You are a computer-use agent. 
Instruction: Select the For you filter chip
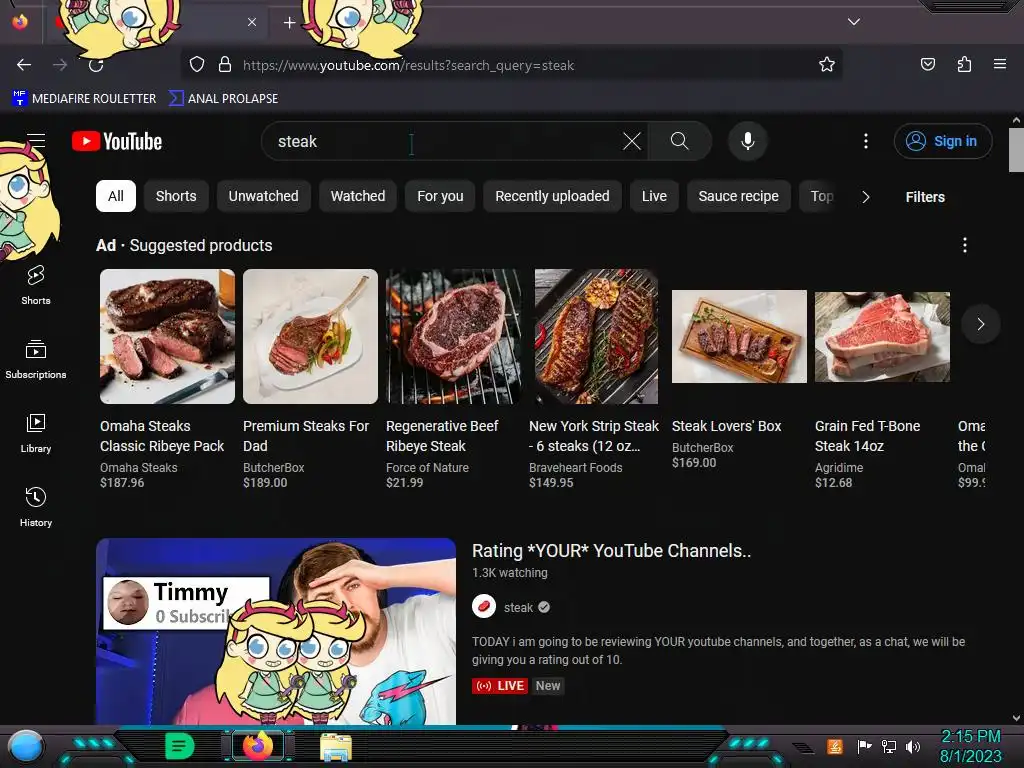tap(440, 196)
